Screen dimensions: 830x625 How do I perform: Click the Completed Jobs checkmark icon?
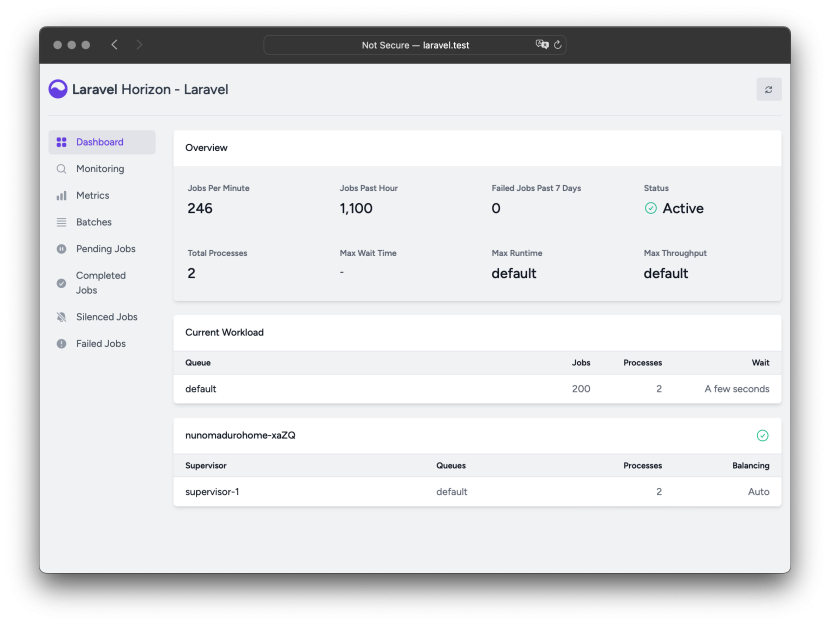click(62, 282)
